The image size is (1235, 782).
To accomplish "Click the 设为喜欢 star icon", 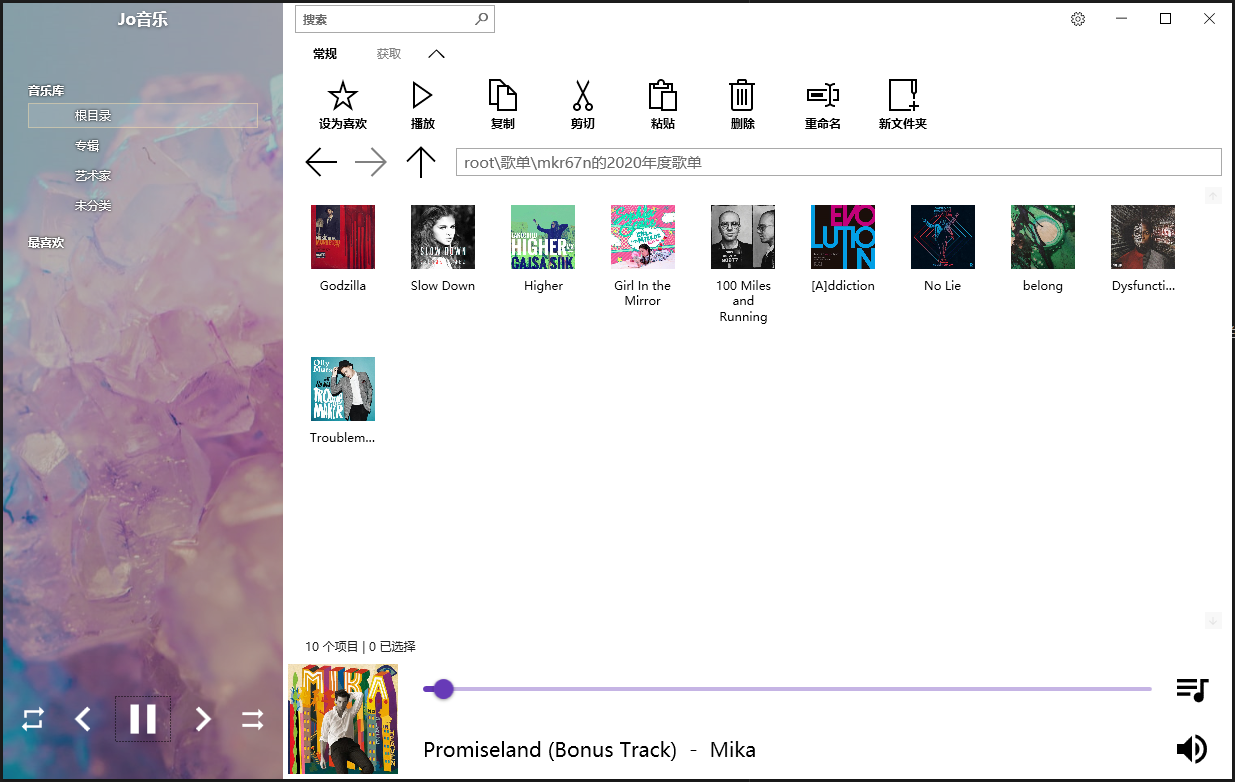I will 343,96.
